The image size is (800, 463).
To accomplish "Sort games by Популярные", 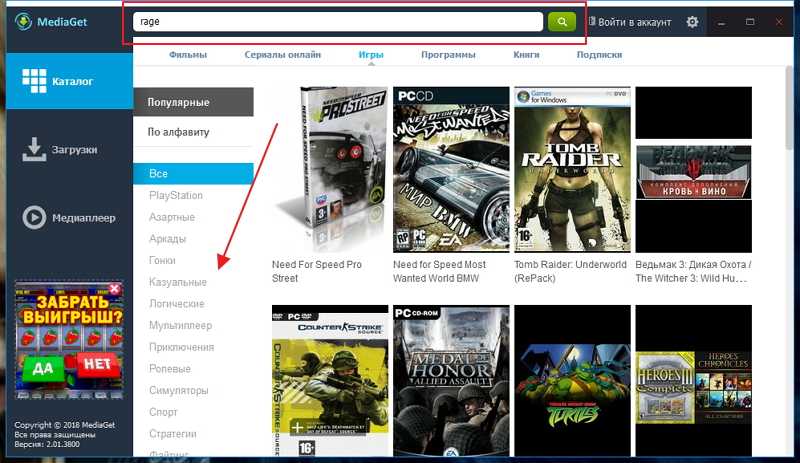I will pos(193,102).
